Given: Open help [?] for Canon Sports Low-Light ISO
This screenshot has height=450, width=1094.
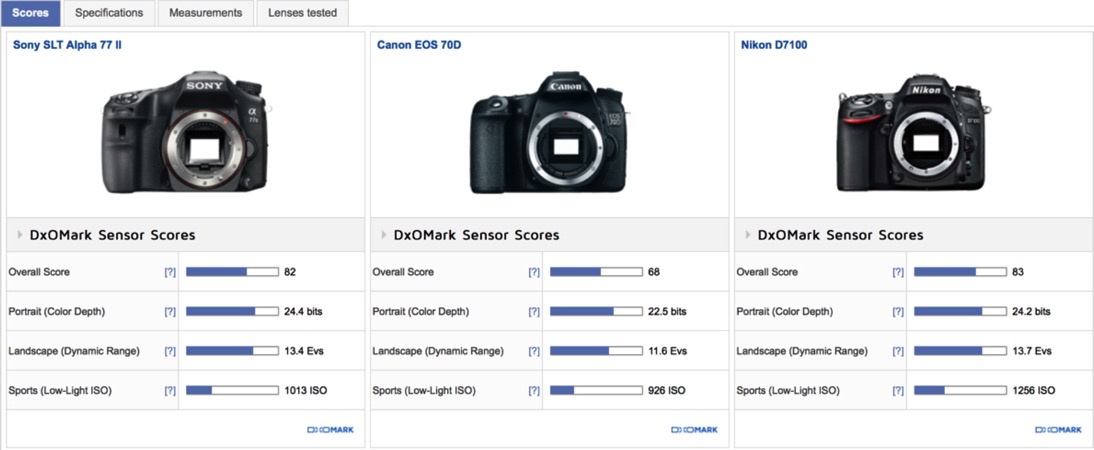Looking at the screenshot, I should (x=534, y=391).
